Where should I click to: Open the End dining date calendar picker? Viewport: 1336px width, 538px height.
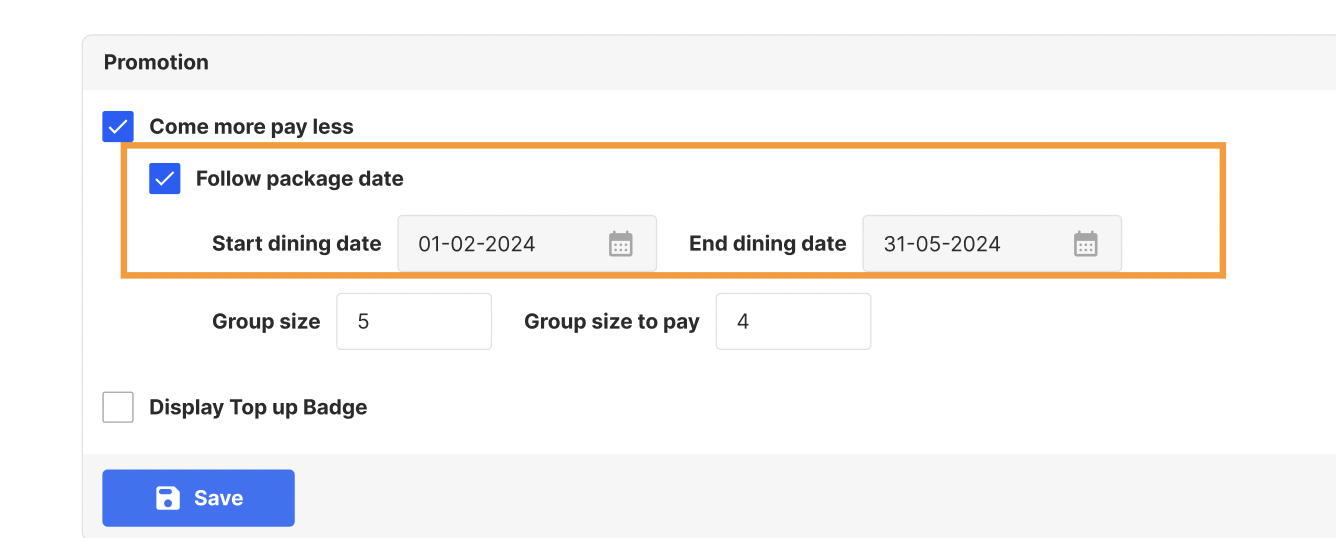click(1086, 244)
